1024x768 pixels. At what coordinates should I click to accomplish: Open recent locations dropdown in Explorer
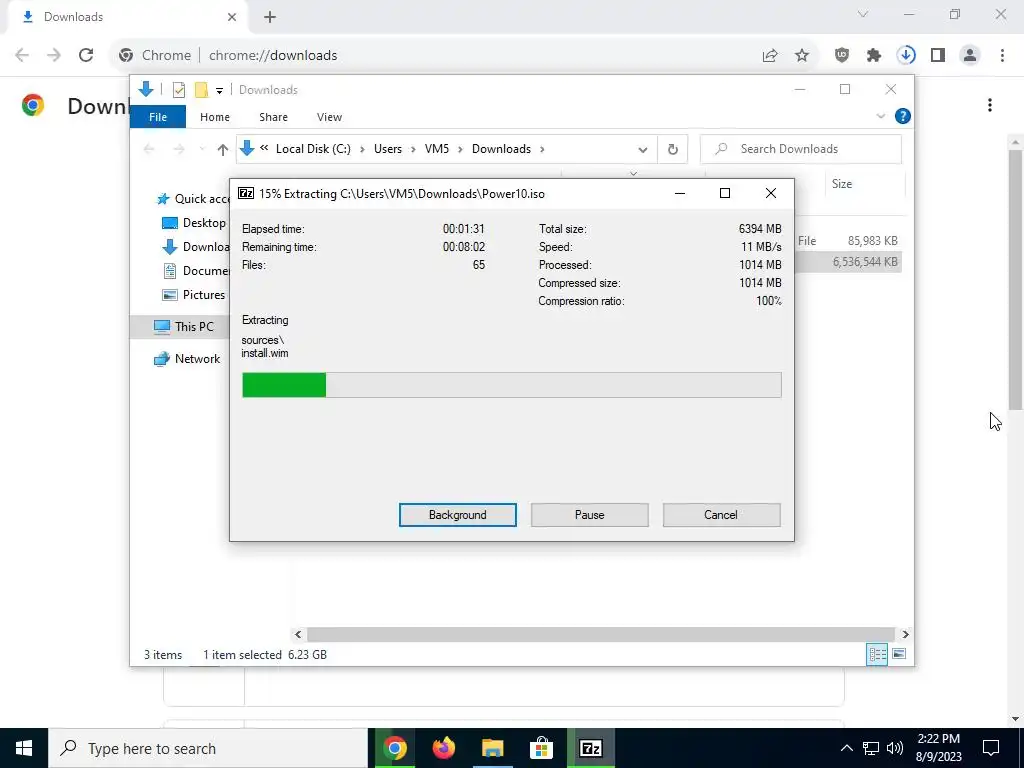point(202,150)
